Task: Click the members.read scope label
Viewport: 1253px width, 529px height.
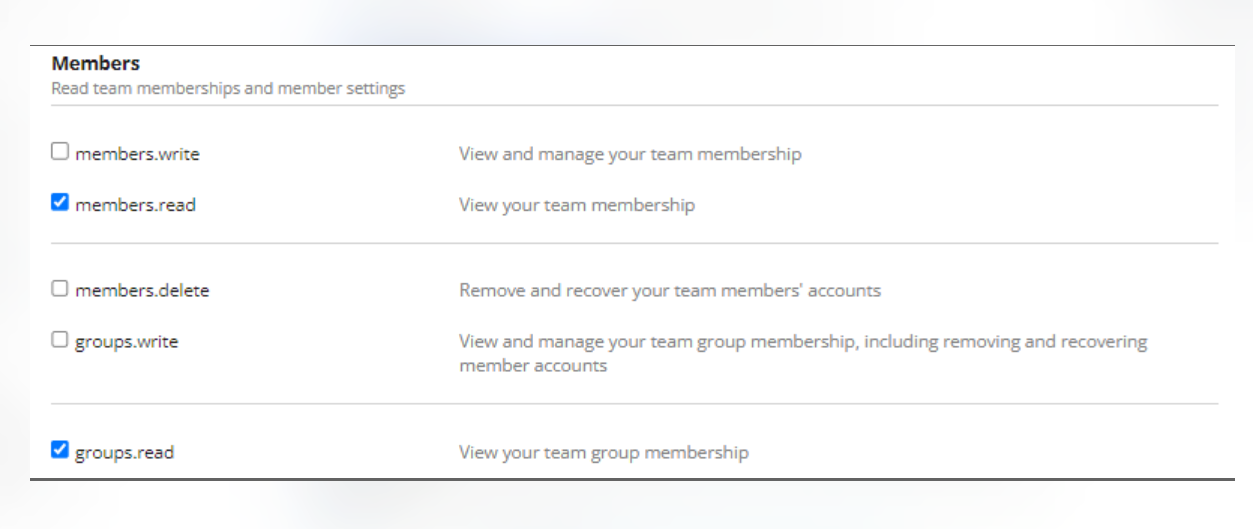Action: (x=135, y=205)
